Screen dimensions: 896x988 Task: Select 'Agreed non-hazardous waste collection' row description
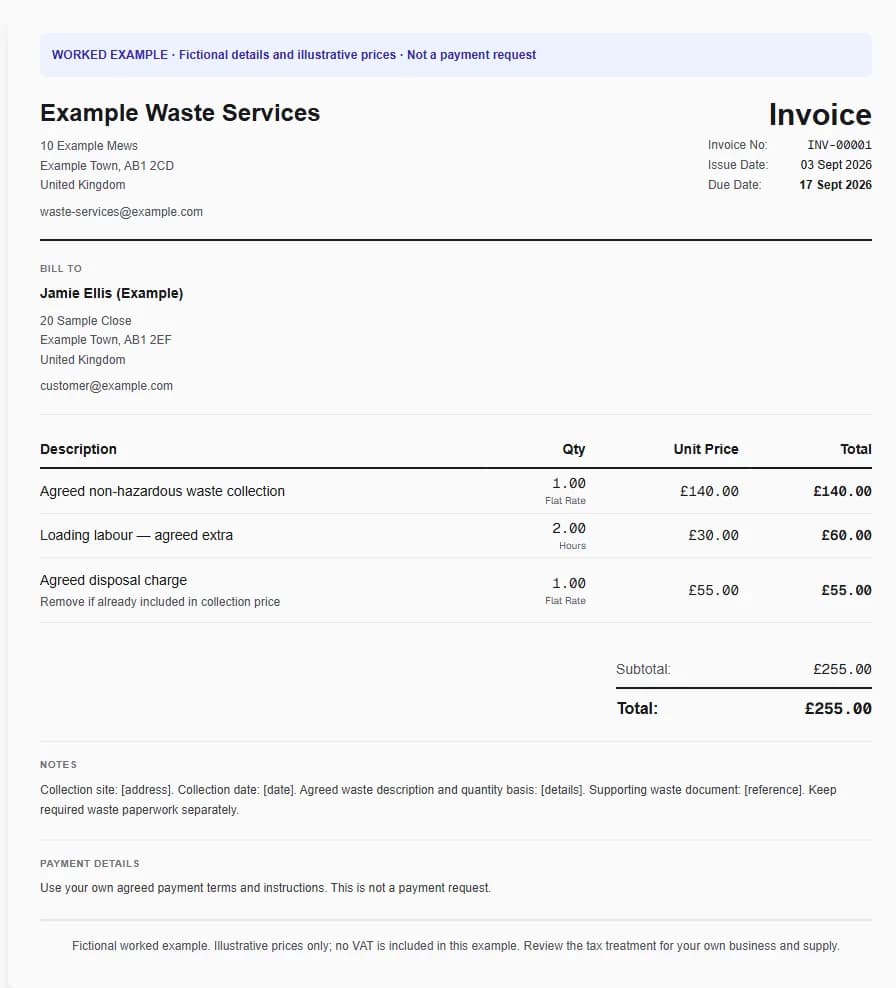click(x=163, y=491)
